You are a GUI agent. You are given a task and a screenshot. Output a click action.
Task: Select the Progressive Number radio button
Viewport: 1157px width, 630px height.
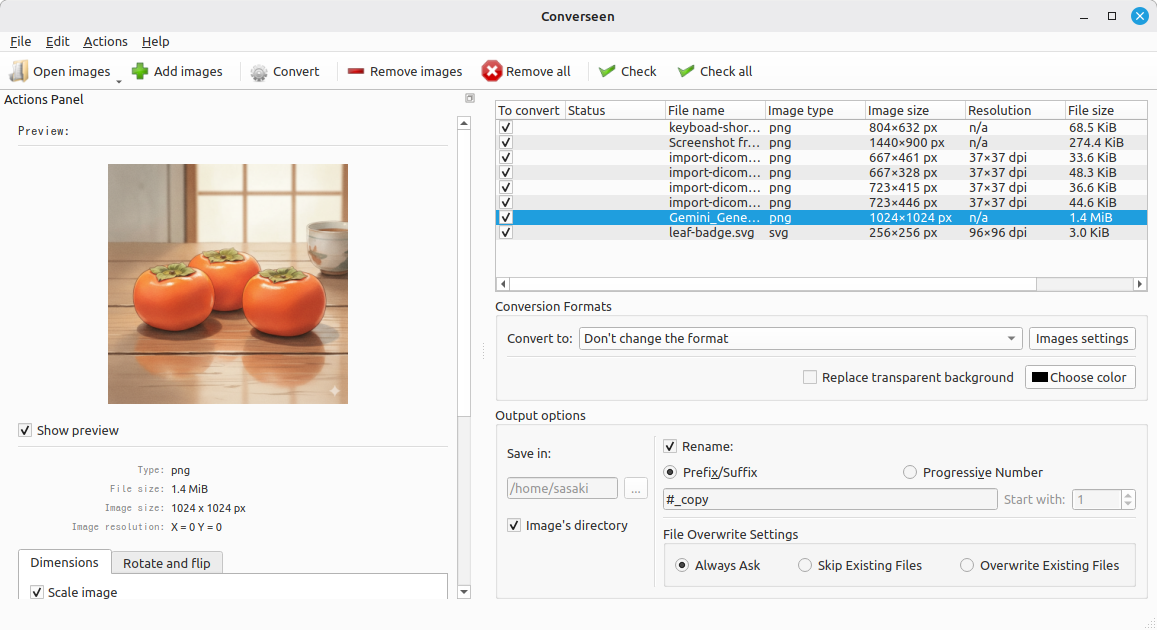tap(910, 472)
